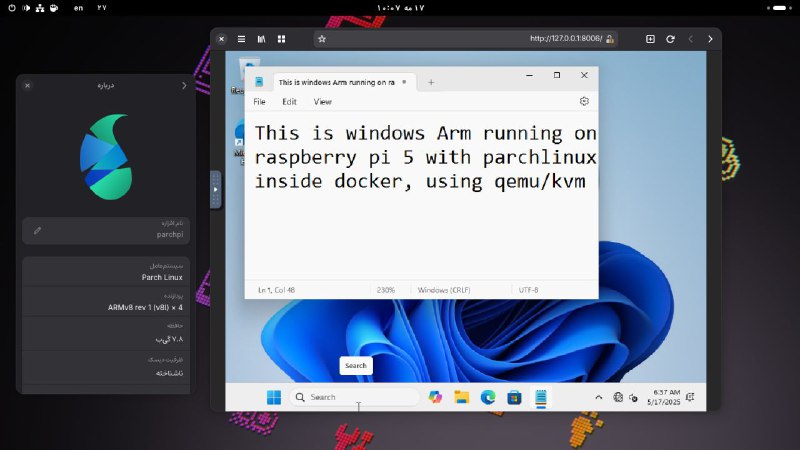Show the tab overview grid in the browser
Image resolution: width=800 pixels, height=450 pixels.
pyautogui.click(x=281, y=39)
